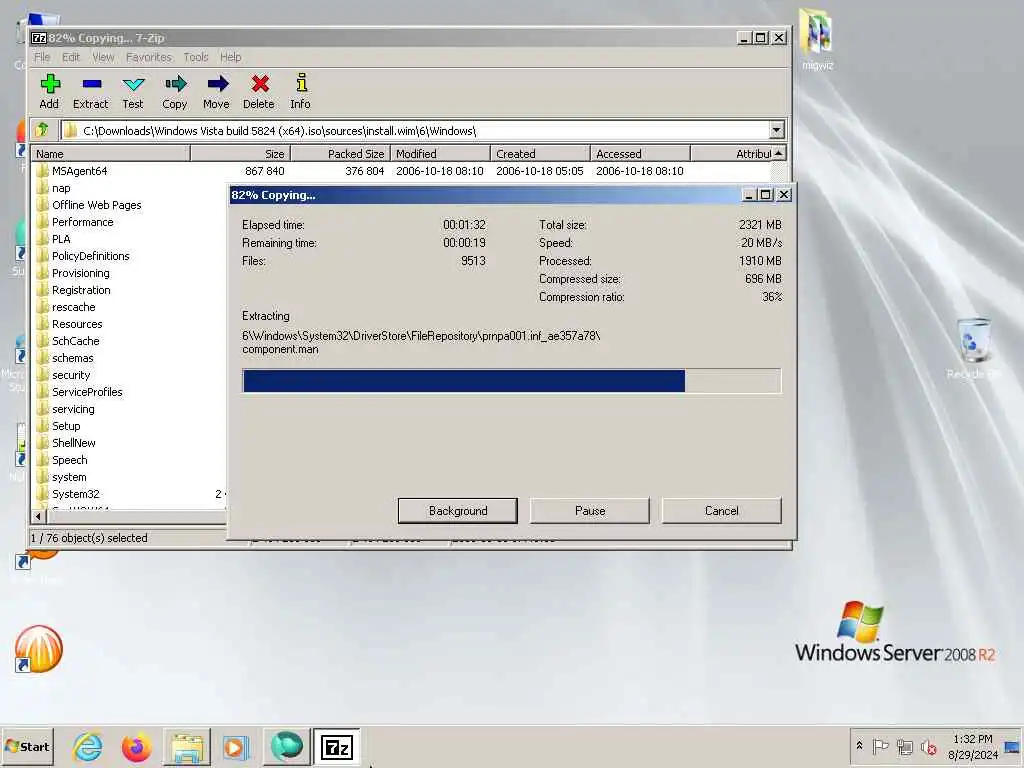The width and height of the screenshot is (1024, 768).
Task: Sort by Created column header
Action: click(x=540, y=153)
